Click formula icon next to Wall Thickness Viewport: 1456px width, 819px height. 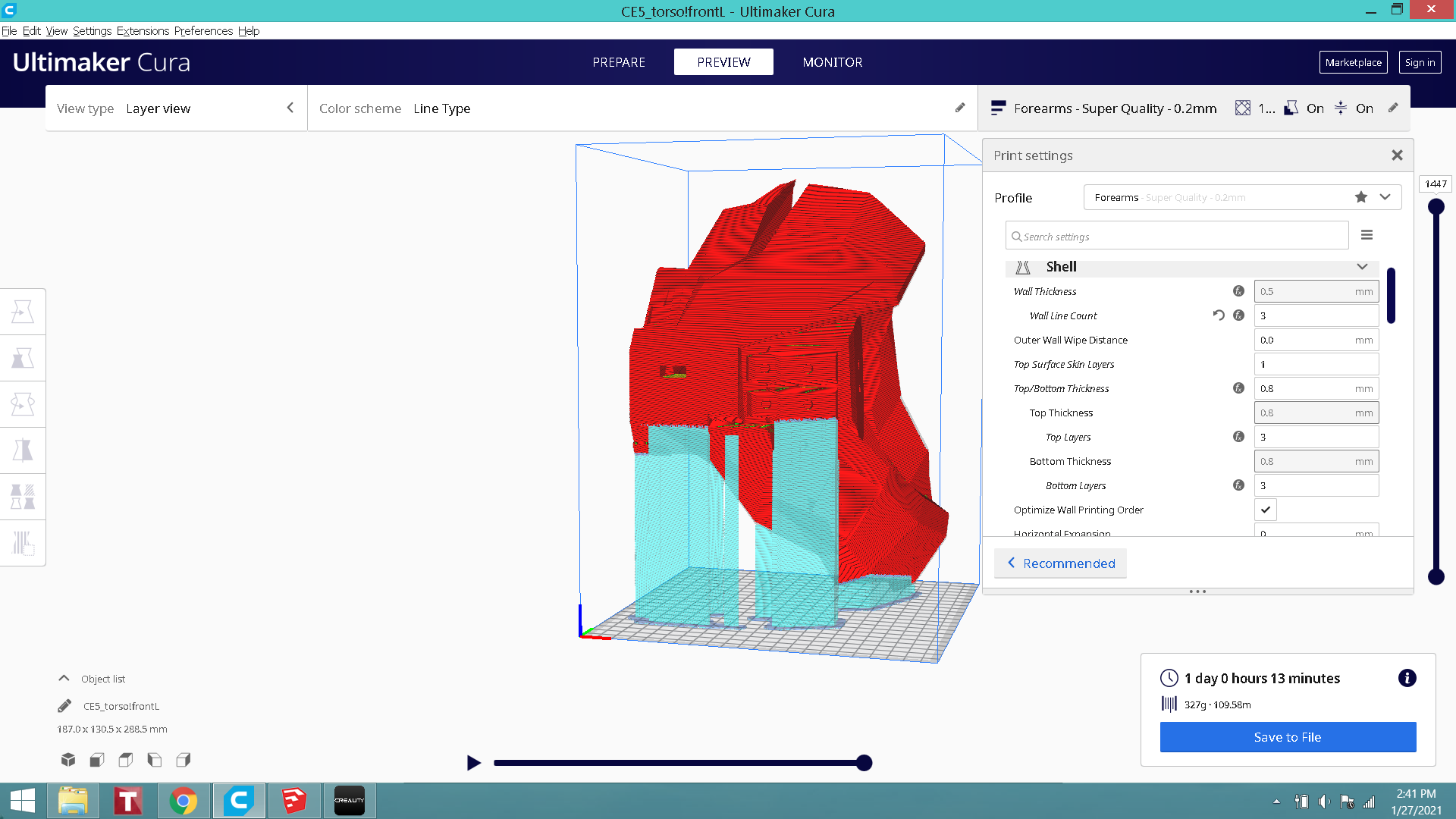coord(1238,291)
